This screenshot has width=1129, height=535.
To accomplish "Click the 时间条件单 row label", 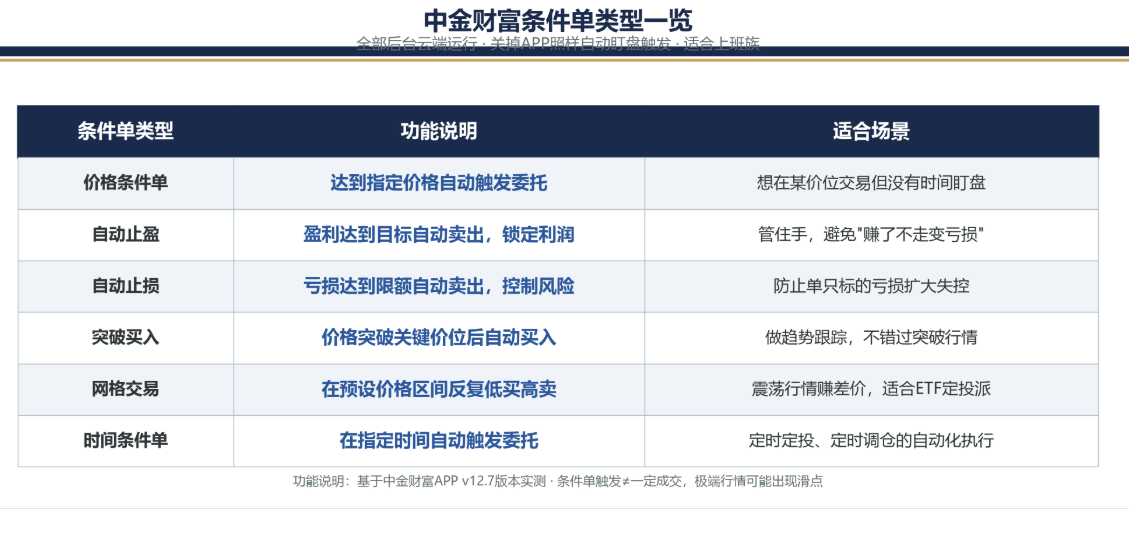I will [125, 441].
